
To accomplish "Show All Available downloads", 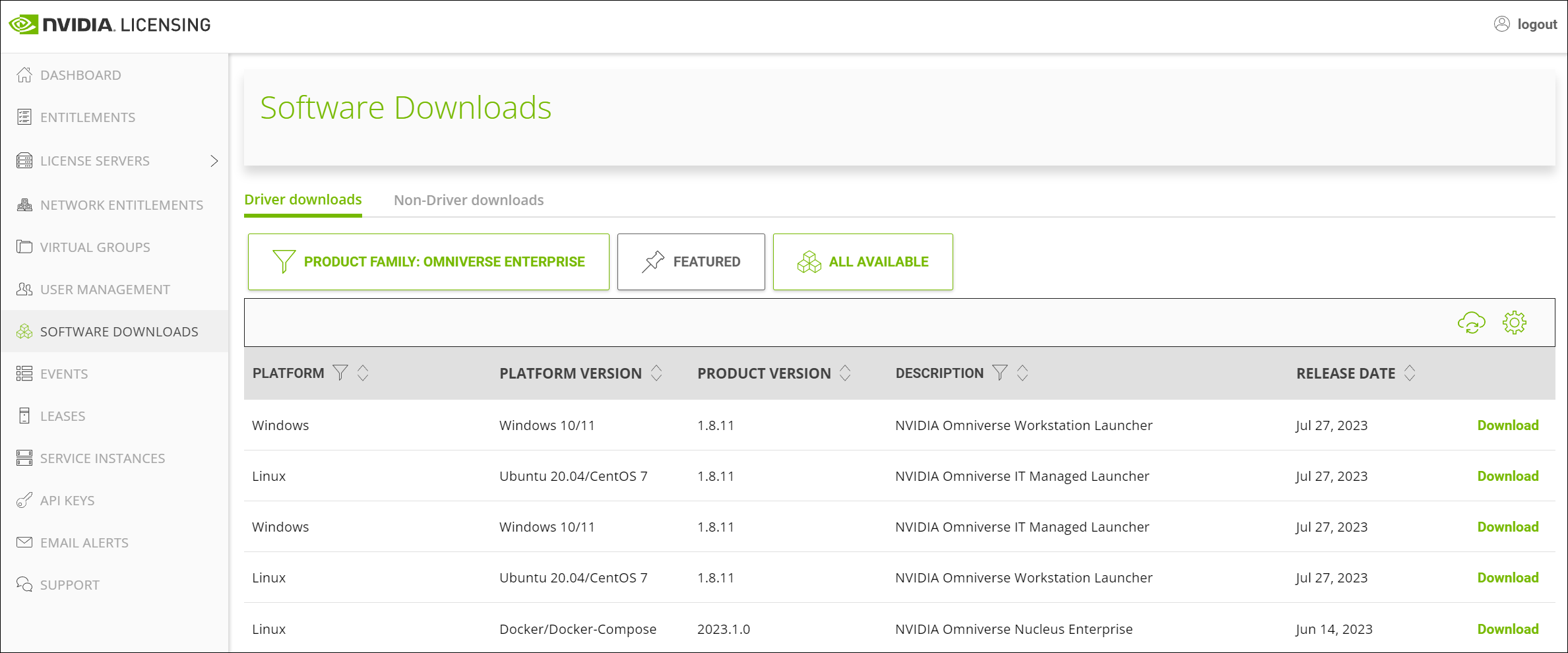I will [x=863, y=261].
